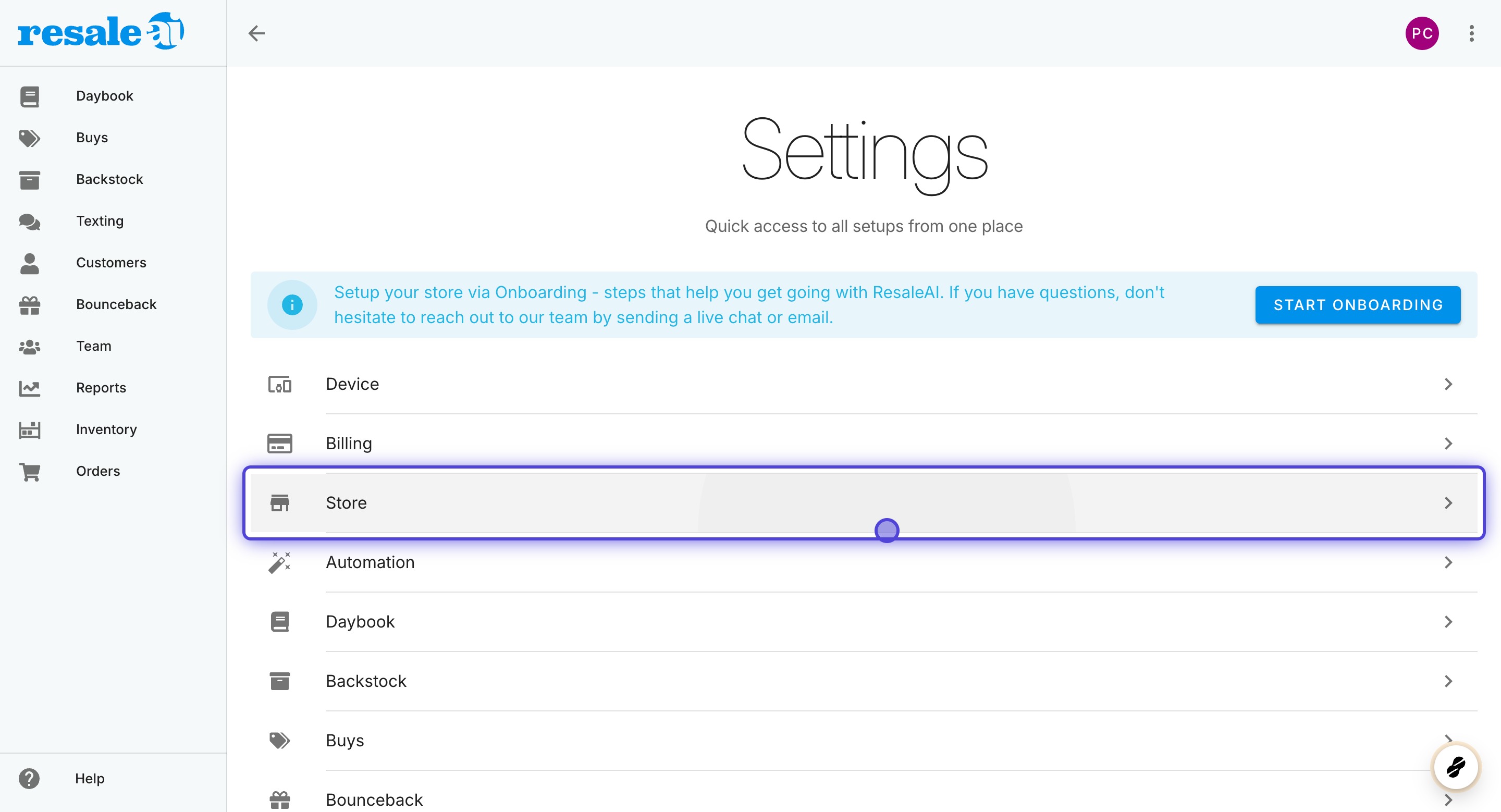
Task: Open the Store settings row
Action: tap(346, 503)
